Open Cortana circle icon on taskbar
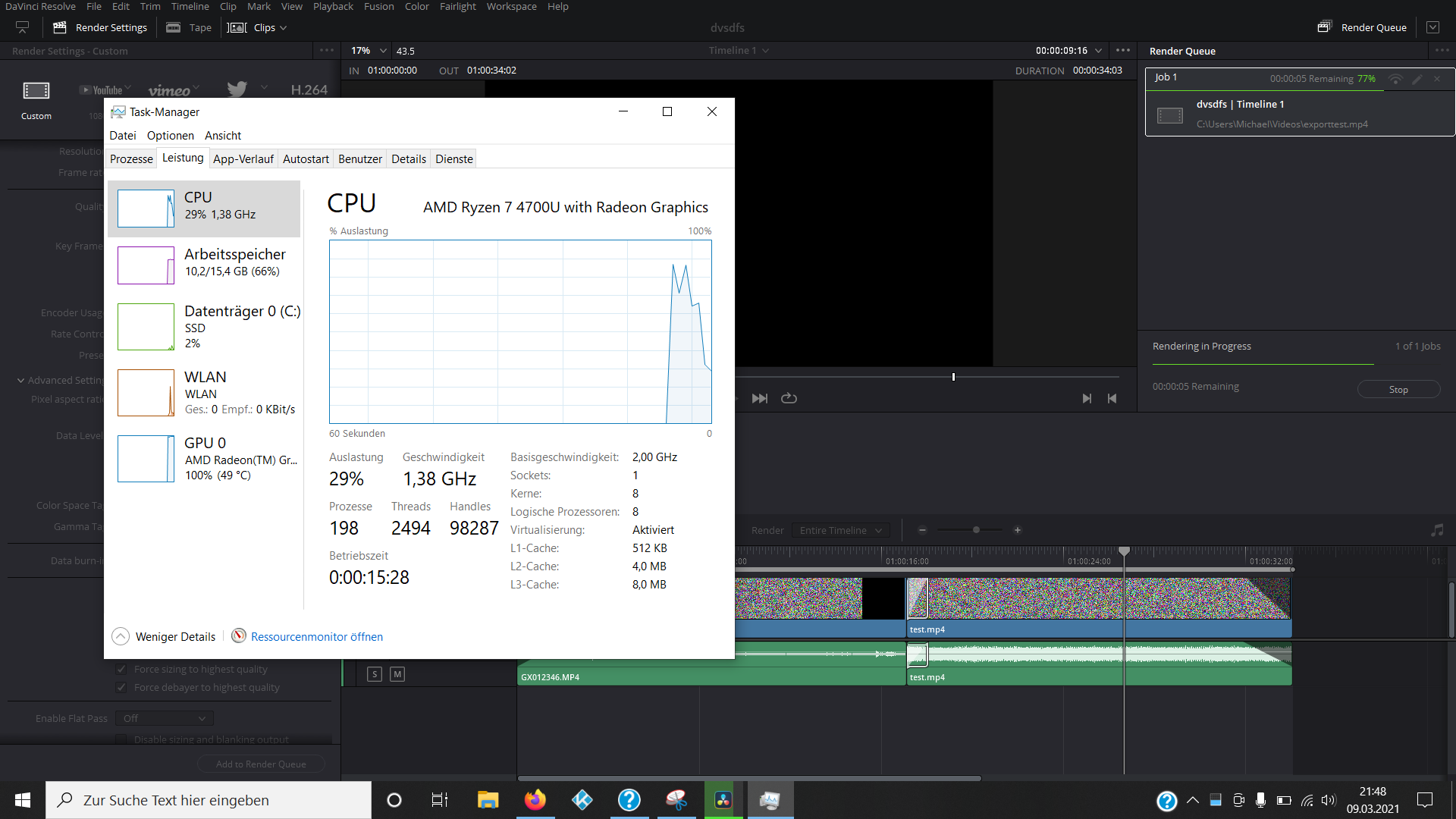The width and height of the screenshot is (1456, 819). click(x=394, y=800)
